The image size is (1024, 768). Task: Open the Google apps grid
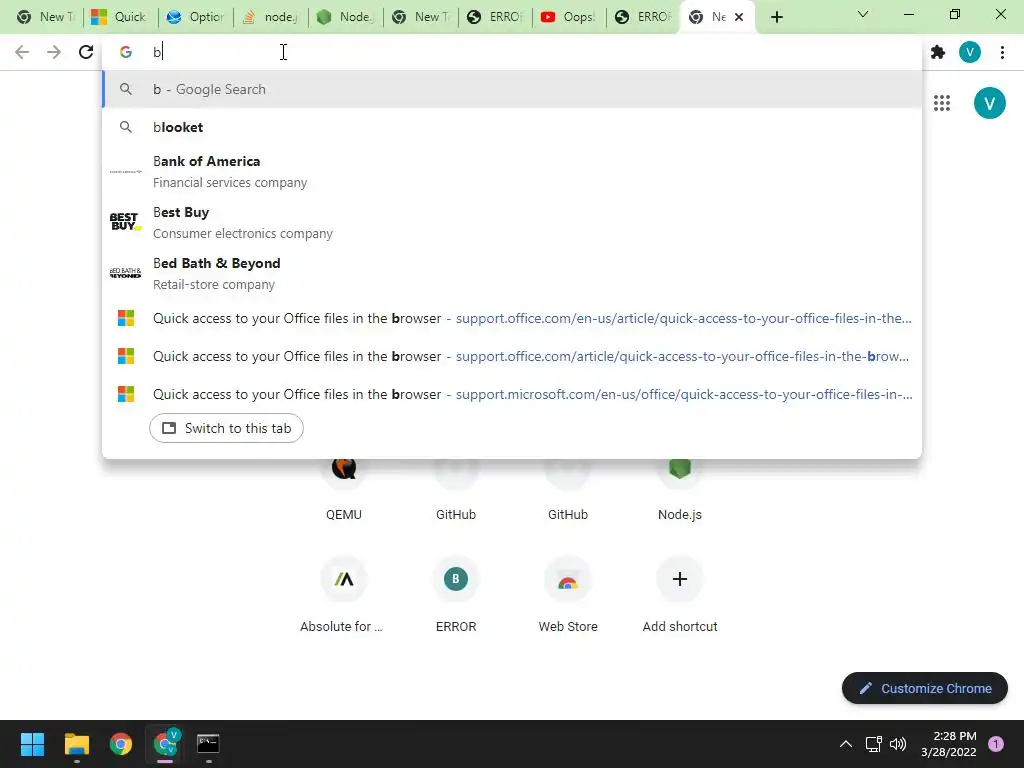click(x=942, y=103)
